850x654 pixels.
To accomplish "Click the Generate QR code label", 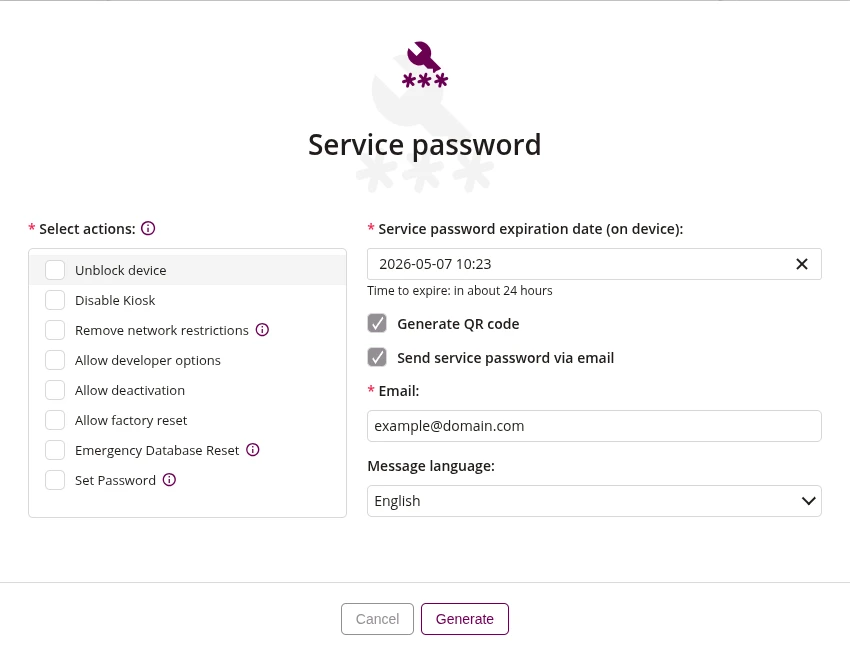I will 458,324.
